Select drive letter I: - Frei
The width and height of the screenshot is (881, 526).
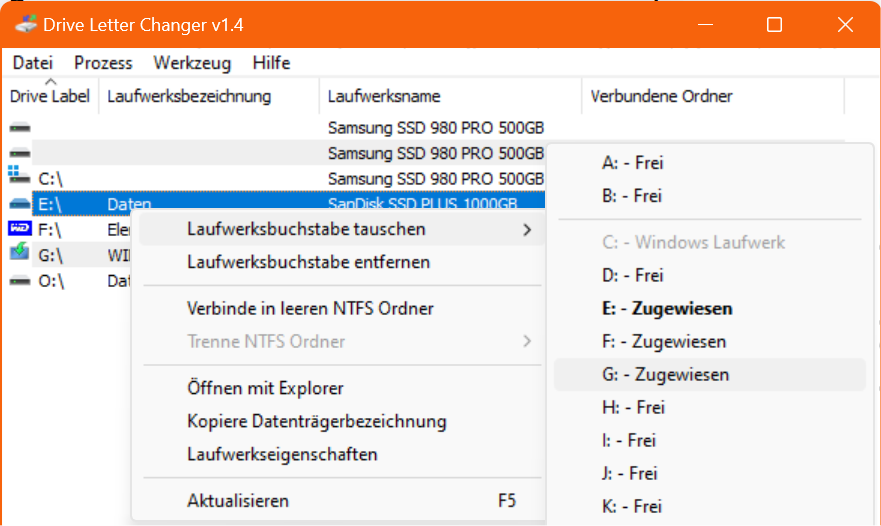(x=629, y=441)
